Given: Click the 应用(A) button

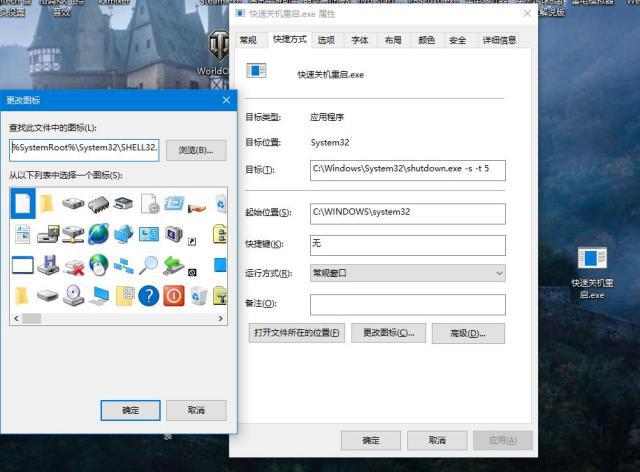Looking at the screenshot, I should (x=503, y=440).
